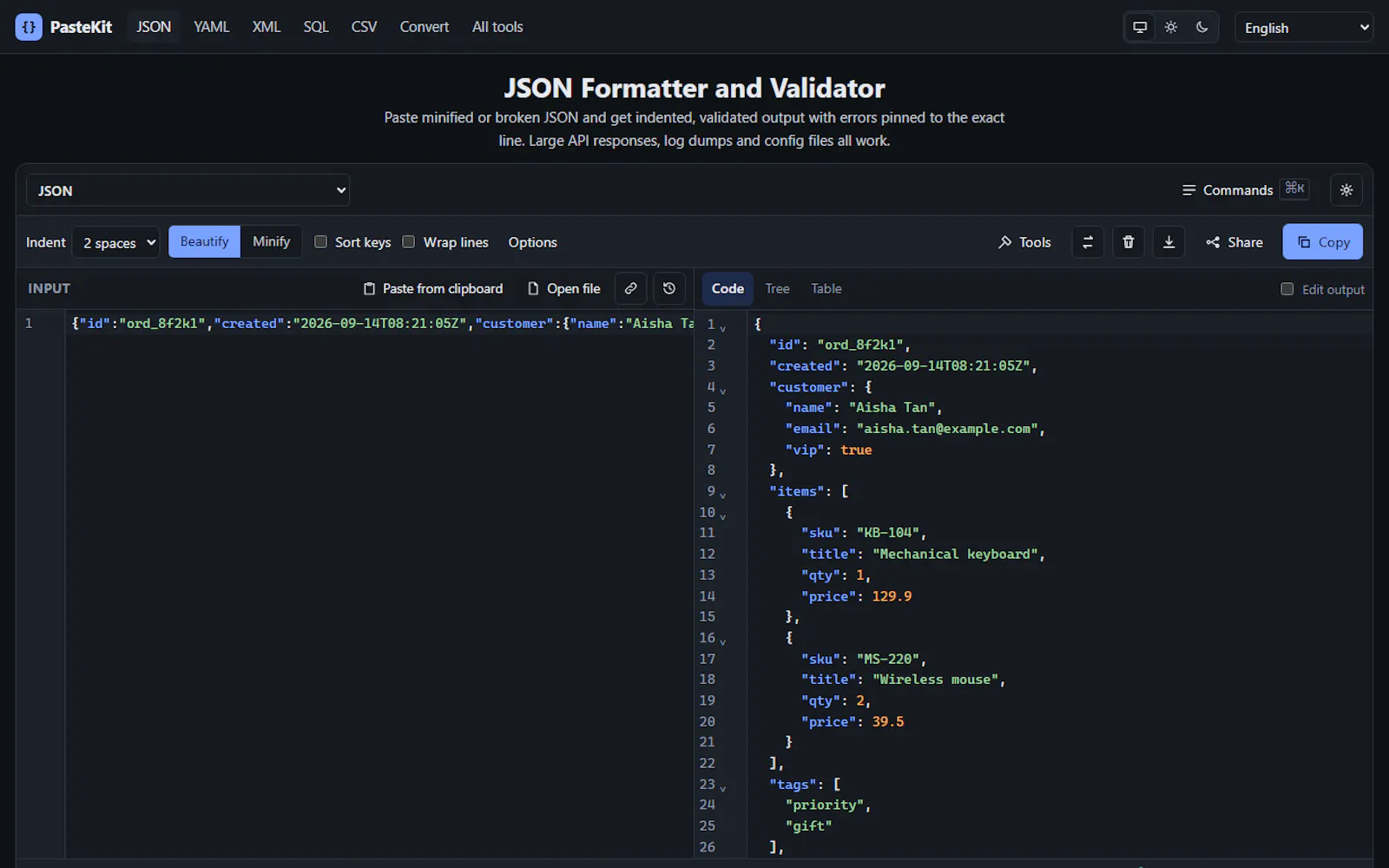Switch to the Minify mode

tap(271, 241)
